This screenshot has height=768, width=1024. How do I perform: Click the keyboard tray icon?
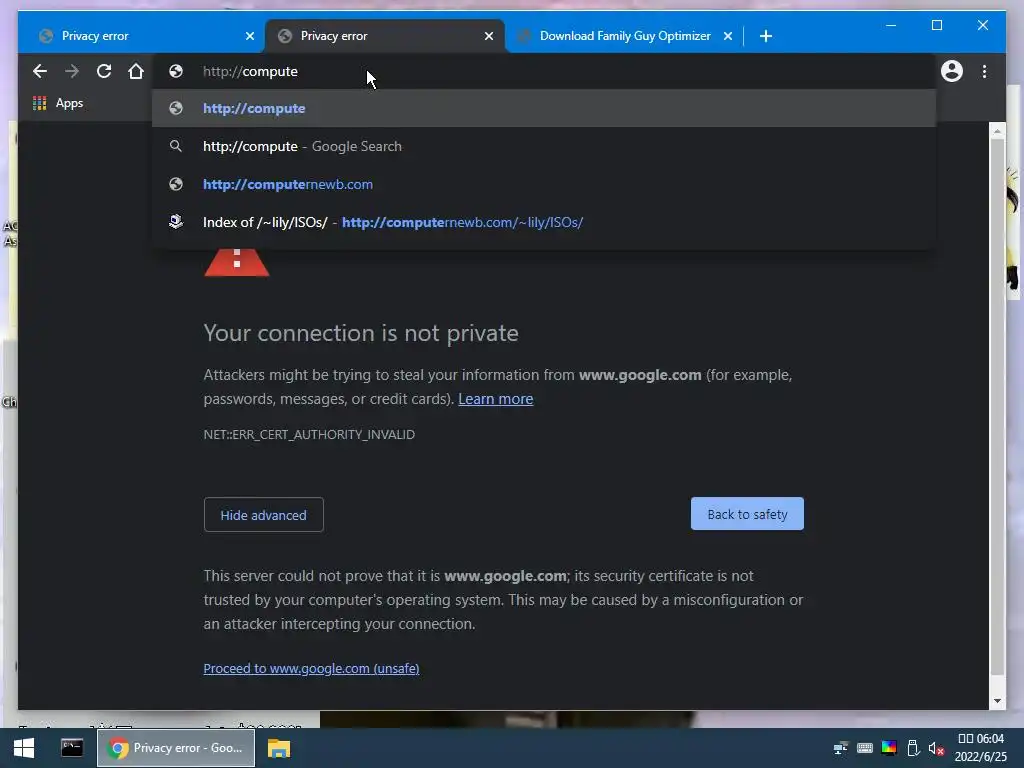click(x=865, y=748)
